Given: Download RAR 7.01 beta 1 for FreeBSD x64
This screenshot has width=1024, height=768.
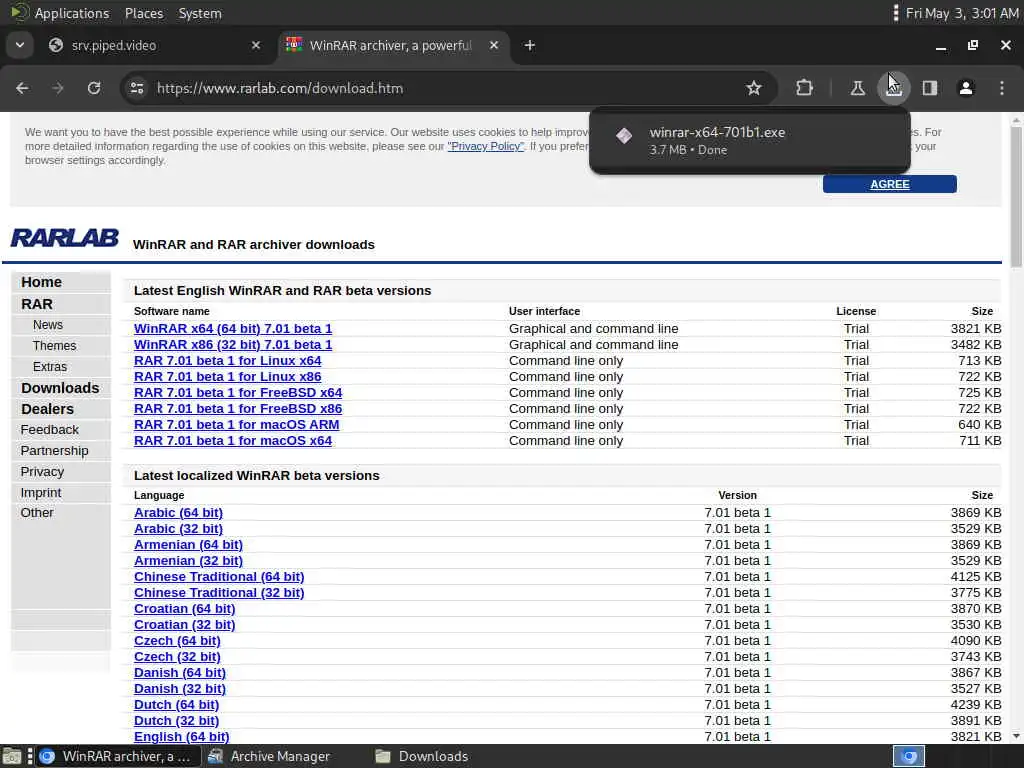Looking at the screenshot, I should [x=238, y=392].
